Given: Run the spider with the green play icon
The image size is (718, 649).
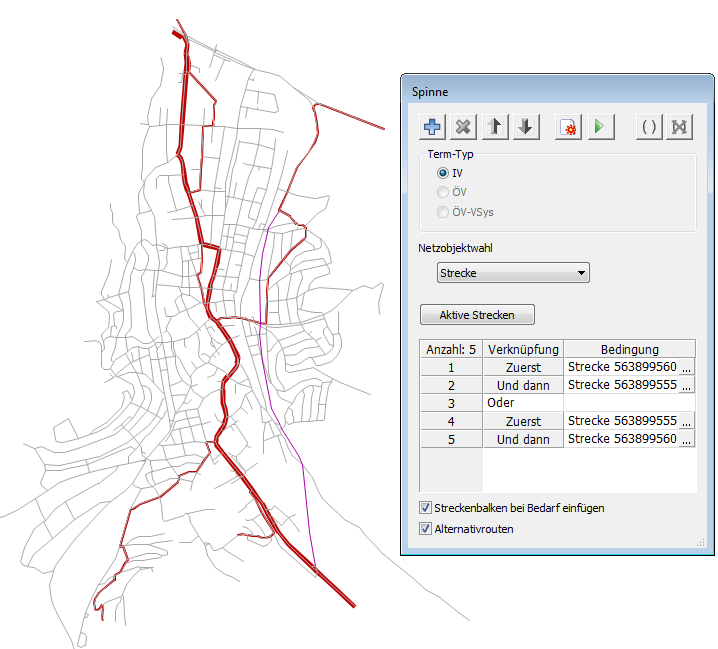Looking at the screenshot, I should 600,127.
